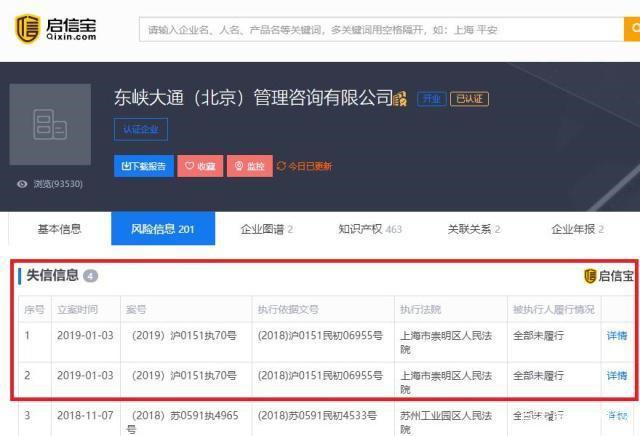
Task: Click row 2 case number (2019)沪0151执70号
Action: (184, 375)
